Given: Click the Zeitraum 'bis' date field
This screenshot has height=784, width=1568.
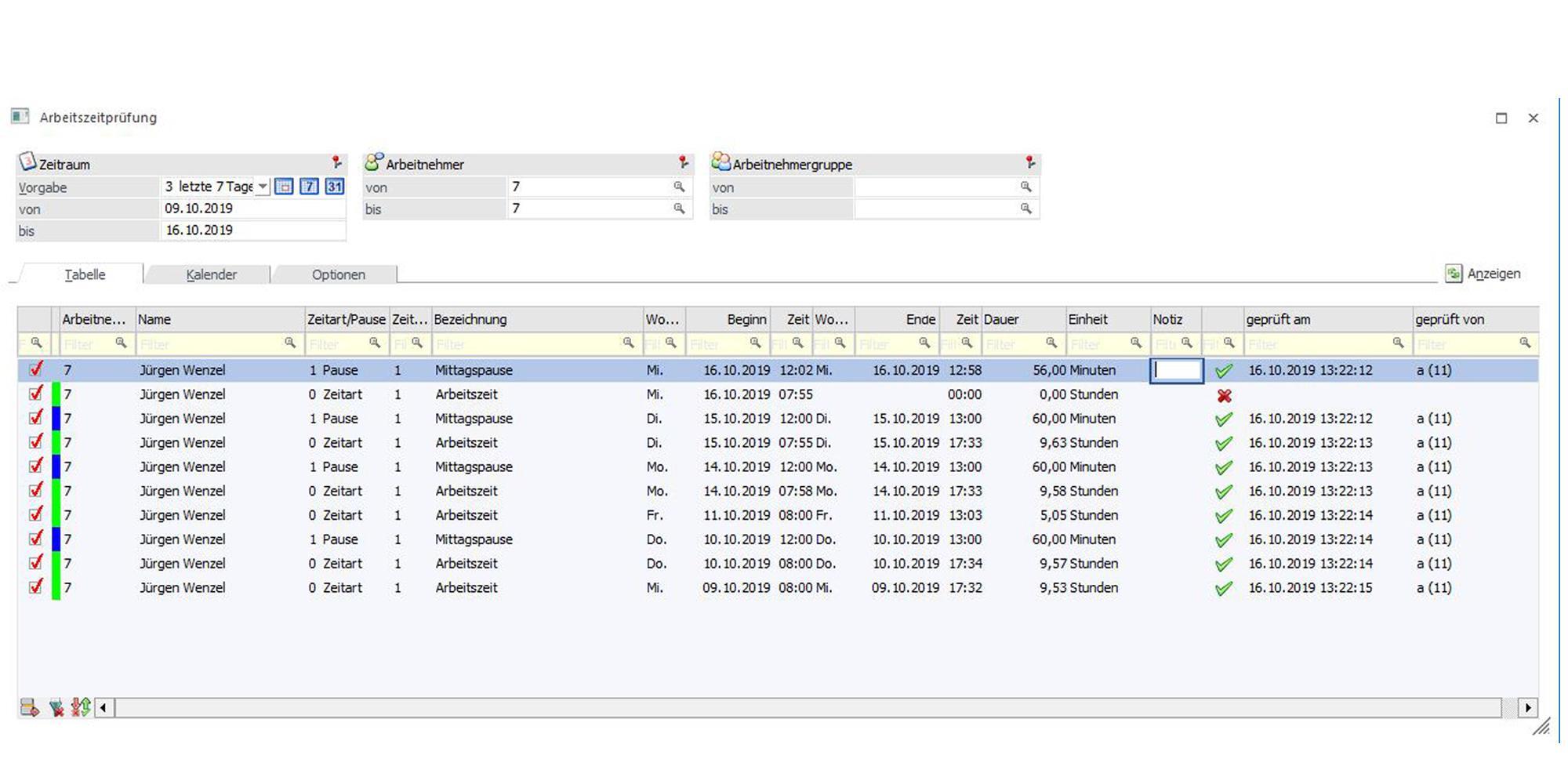Looking at the screenshot, I should coord(252,230).
